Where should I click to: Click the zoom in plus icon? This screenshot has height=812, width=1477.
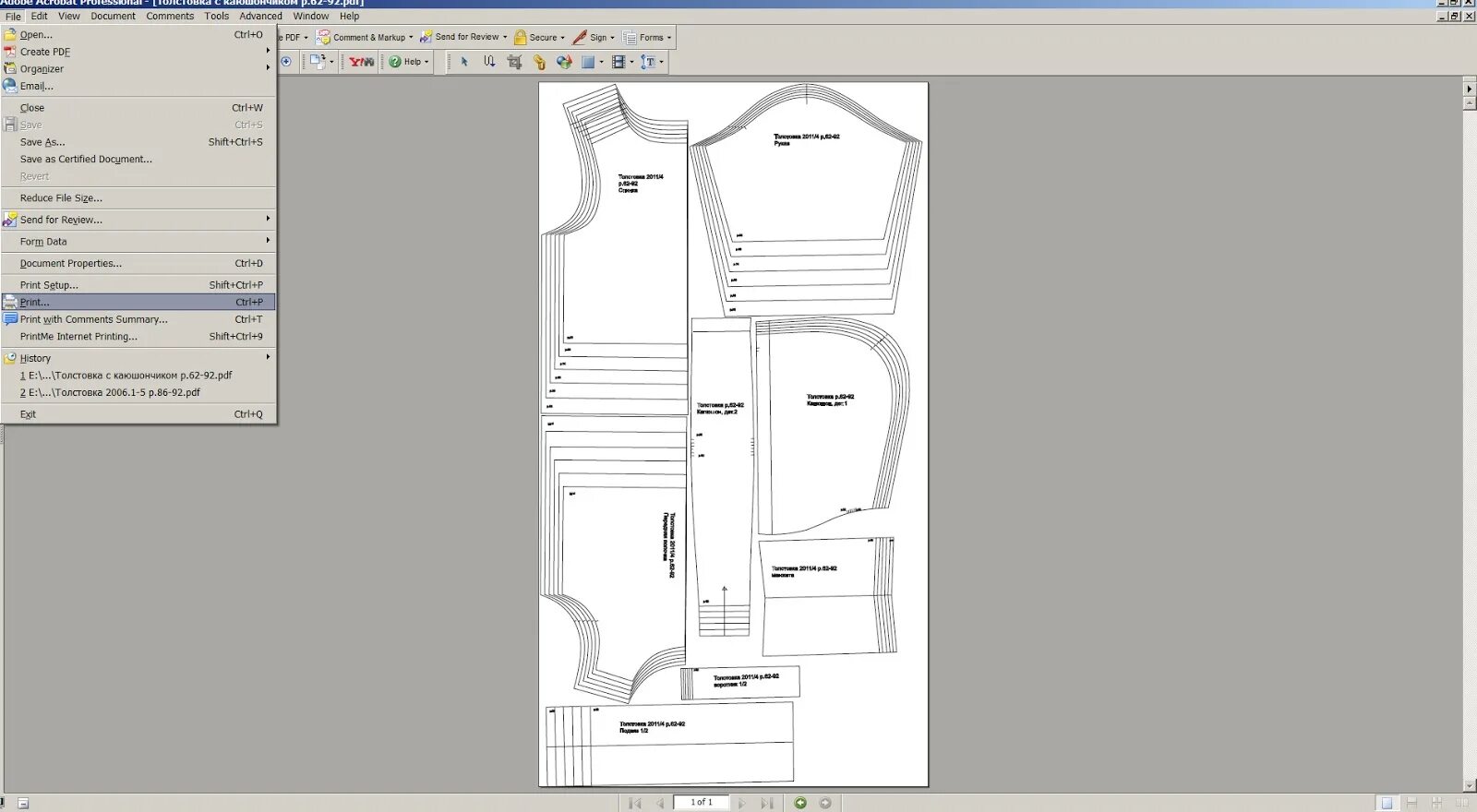[x=286, y=62]
